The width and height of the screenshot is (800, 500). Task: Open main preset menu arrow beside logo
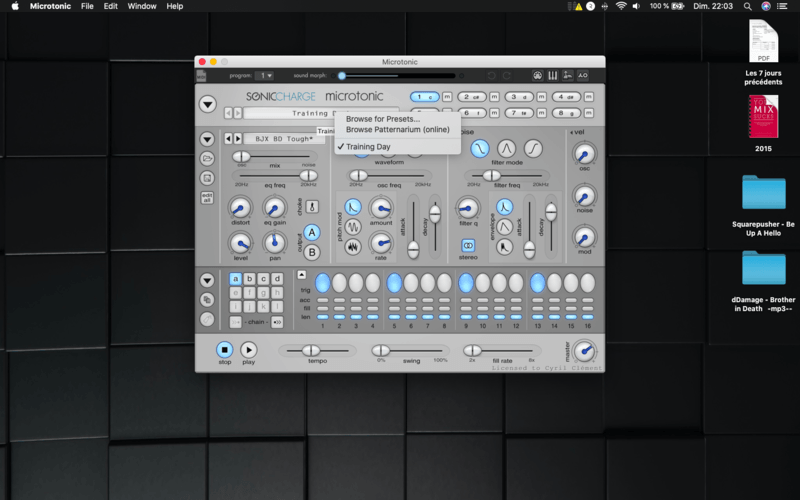pyautogui.click(x=208, y=104)
